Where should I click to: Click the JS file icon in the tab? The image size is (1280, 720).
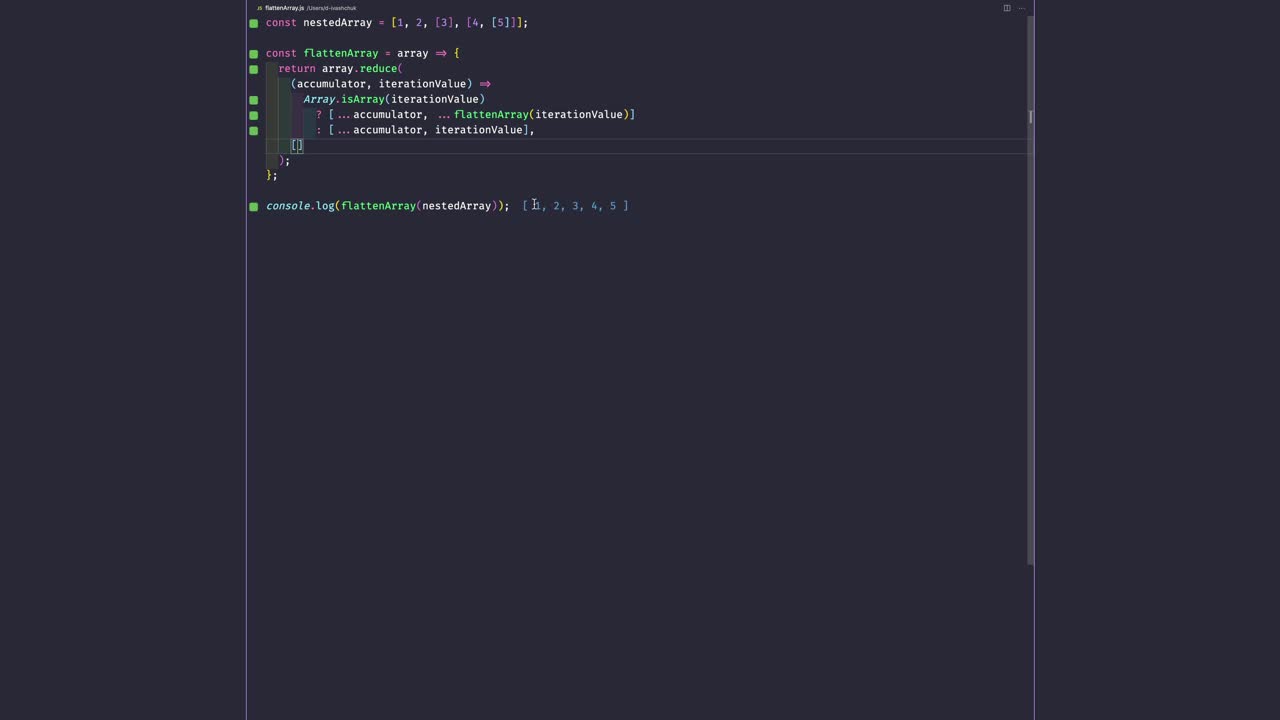click(x=259, y=8)
